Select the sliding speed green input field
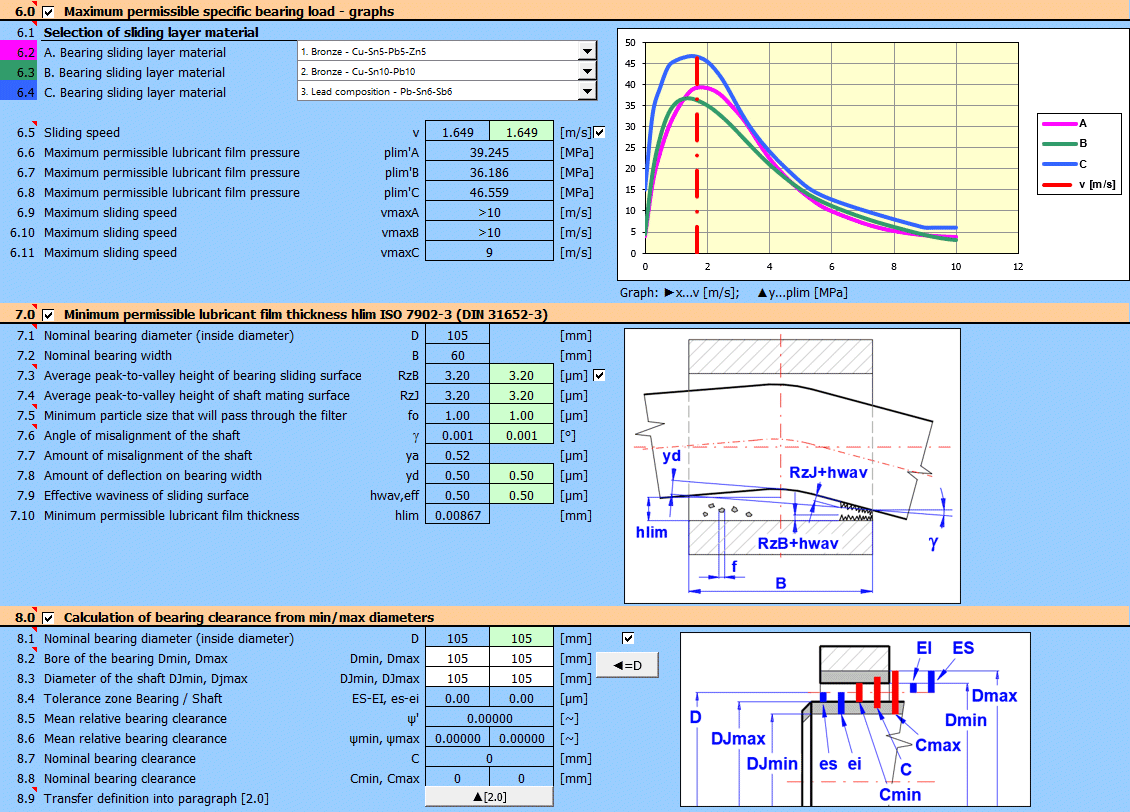The image size is (1130, 812). point(521,133)
